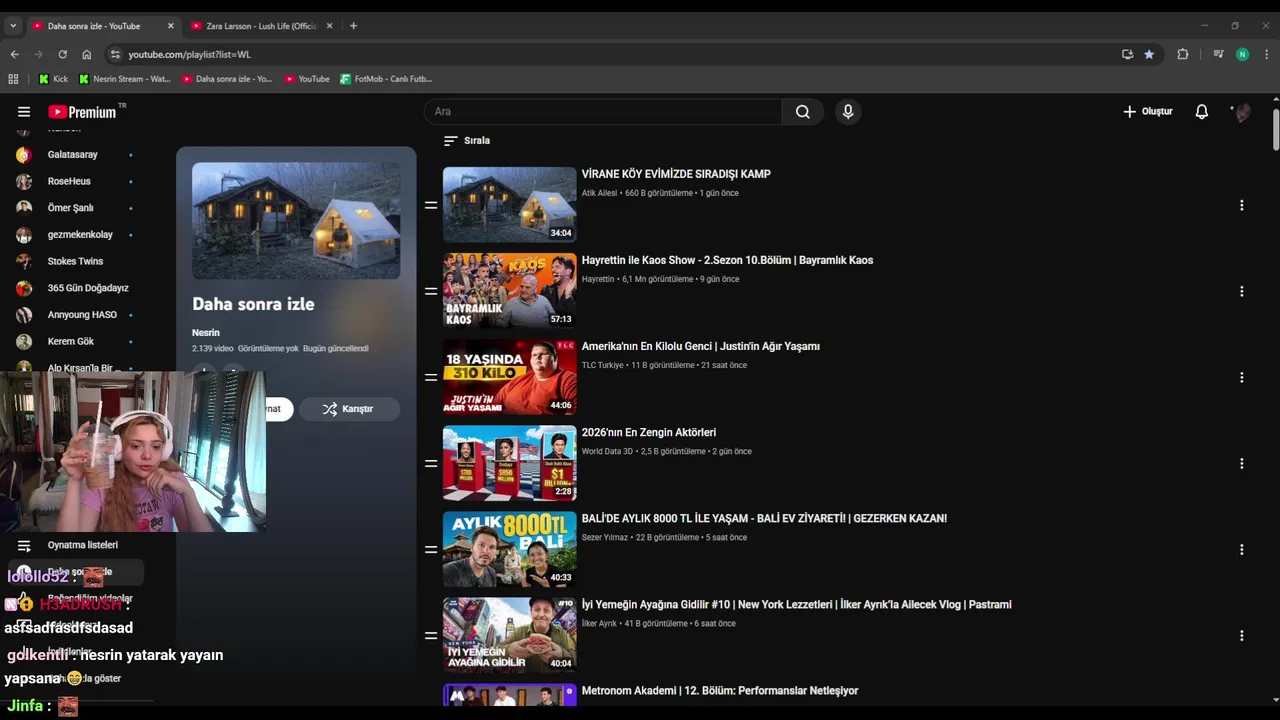Open the notifications bell
This screenshot has width=1280, height=720.
(x=1202, y=112)
